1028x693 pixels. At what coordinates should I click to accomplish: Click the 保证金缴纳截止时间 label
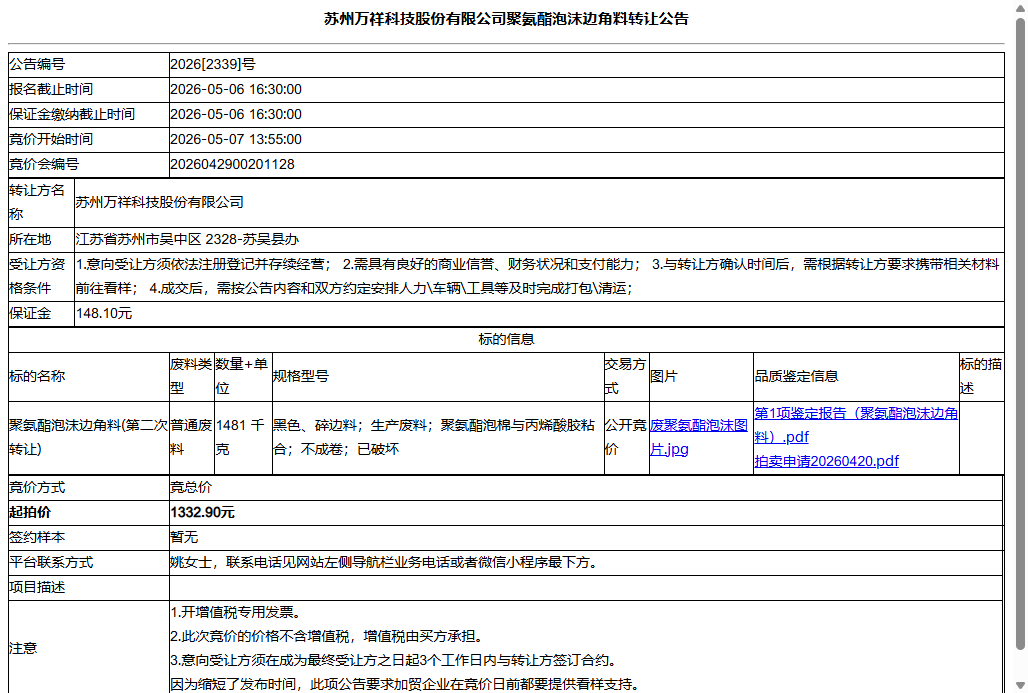pyautogui.click(x=71, y=114)
